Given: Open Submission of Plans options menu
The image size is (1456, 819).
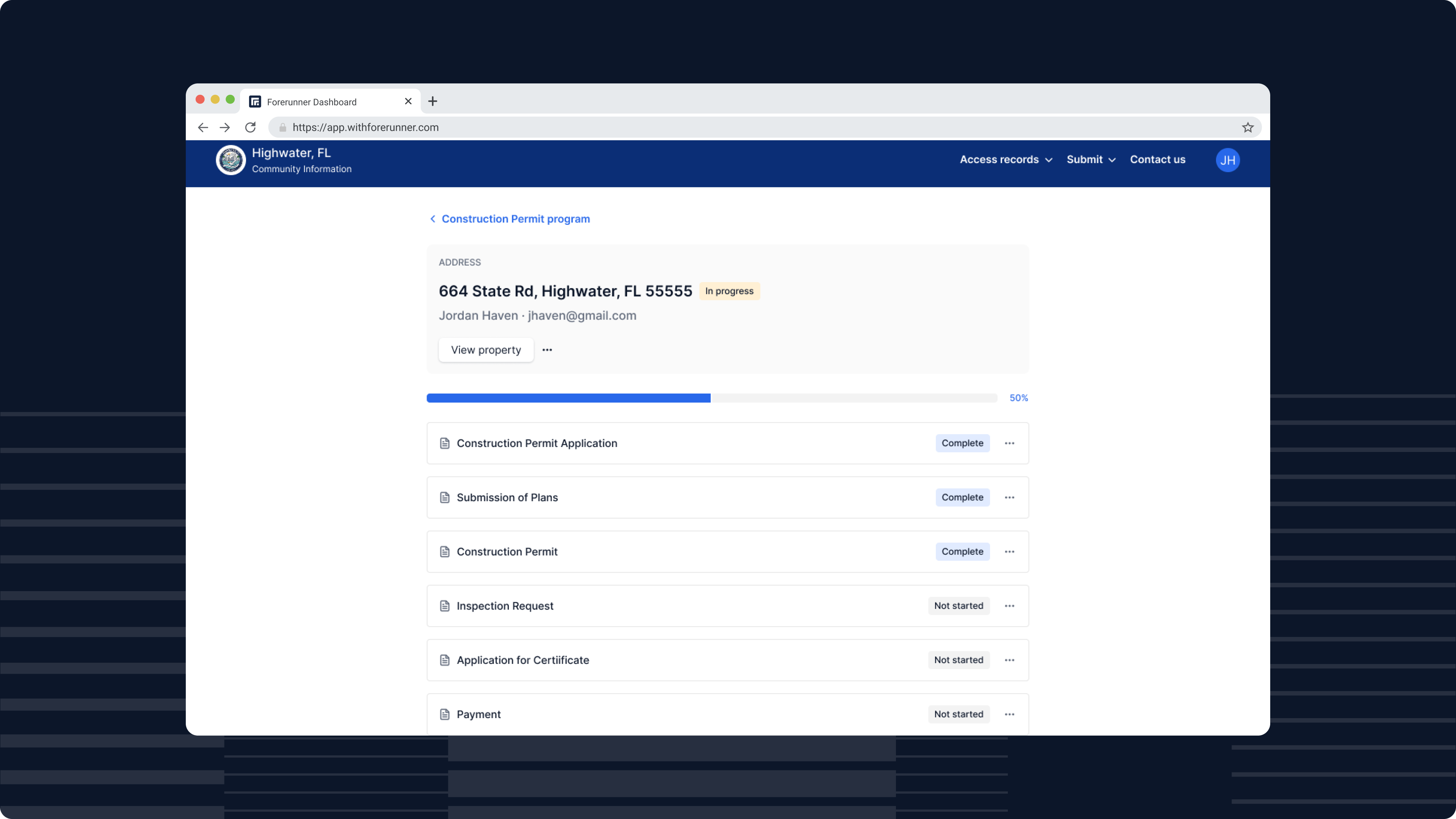Looking at the screenshot, I should tap(1009, 497).
